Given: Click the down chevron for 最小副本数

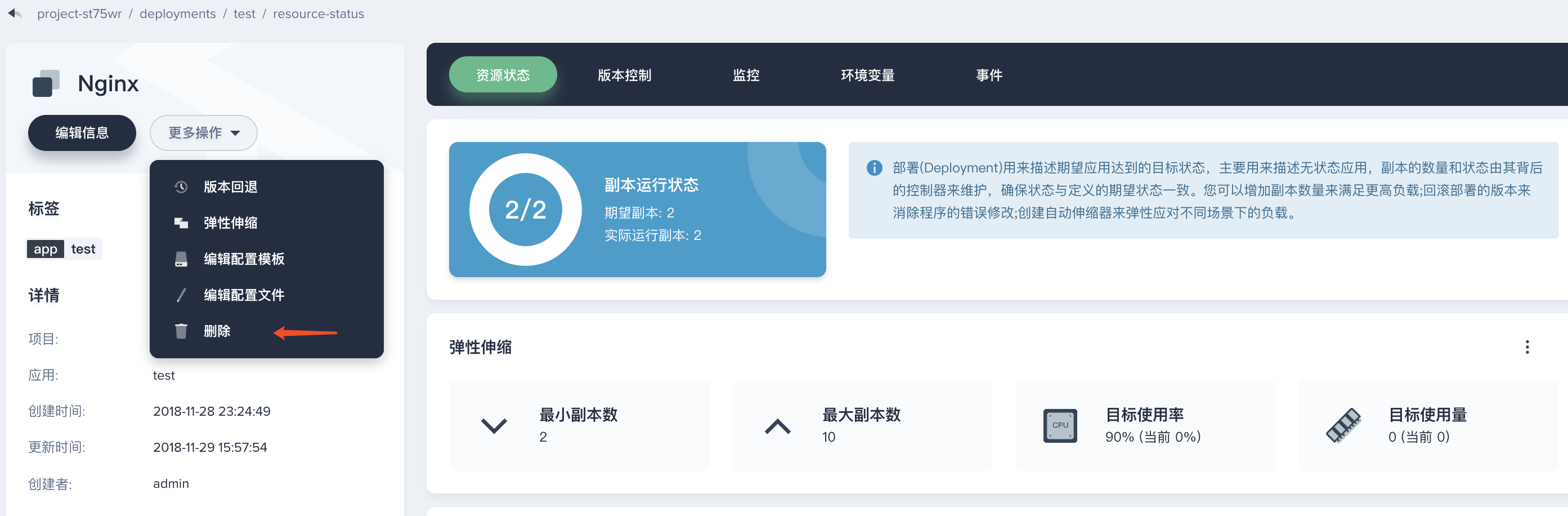Looking at the screenshot, I should click(x=494, y=426).
